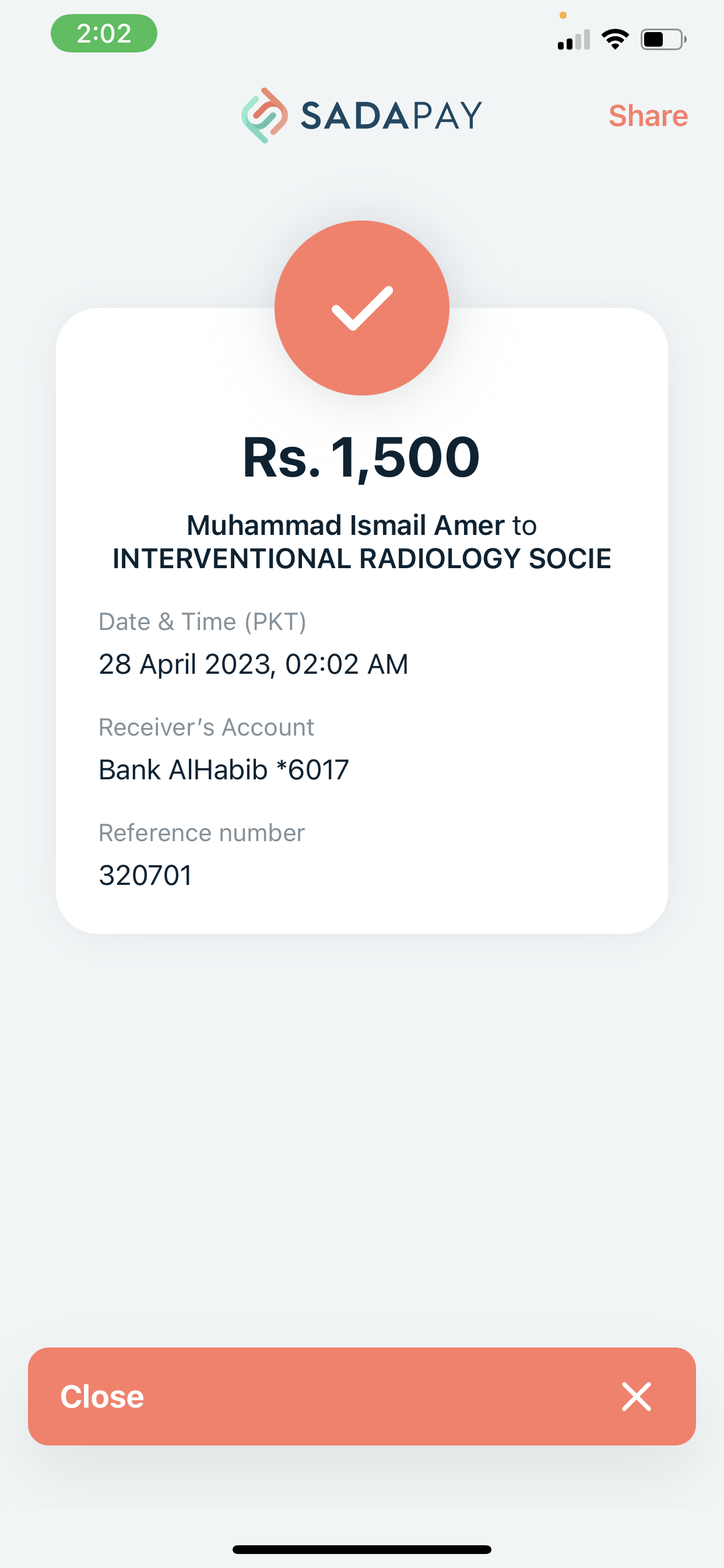
Task: Tap the X icon on Close
Action: point(637,1396)
